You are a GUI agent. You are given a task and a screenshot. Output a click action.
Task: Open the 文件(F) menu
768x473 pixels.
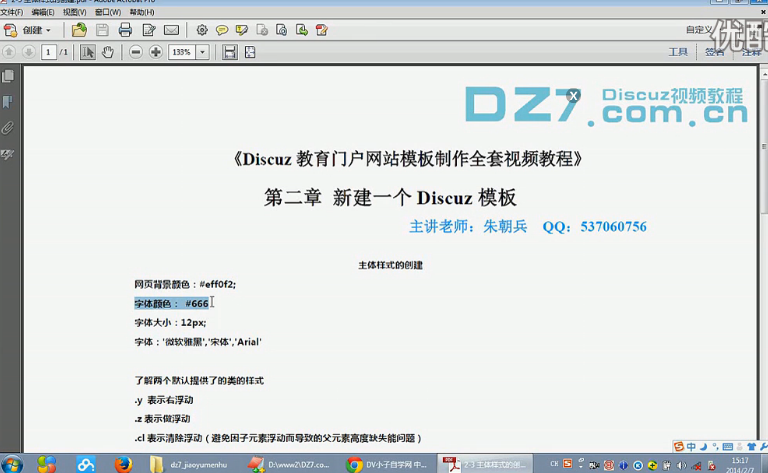tap(12, 12)
